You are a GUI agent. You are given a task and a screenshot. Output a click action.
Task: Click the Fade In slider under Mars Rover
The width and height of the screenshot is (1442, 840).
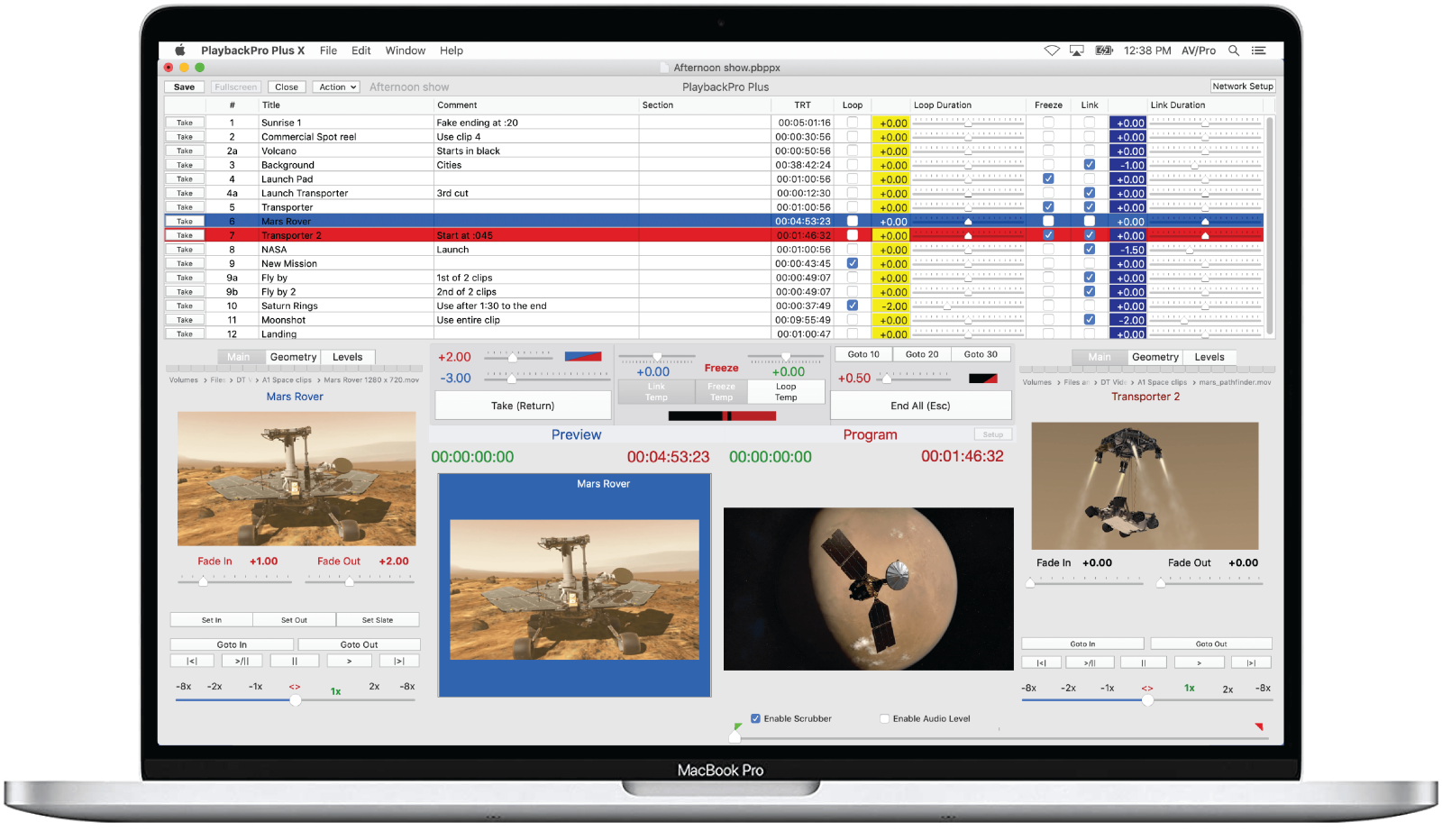(233, 581)
